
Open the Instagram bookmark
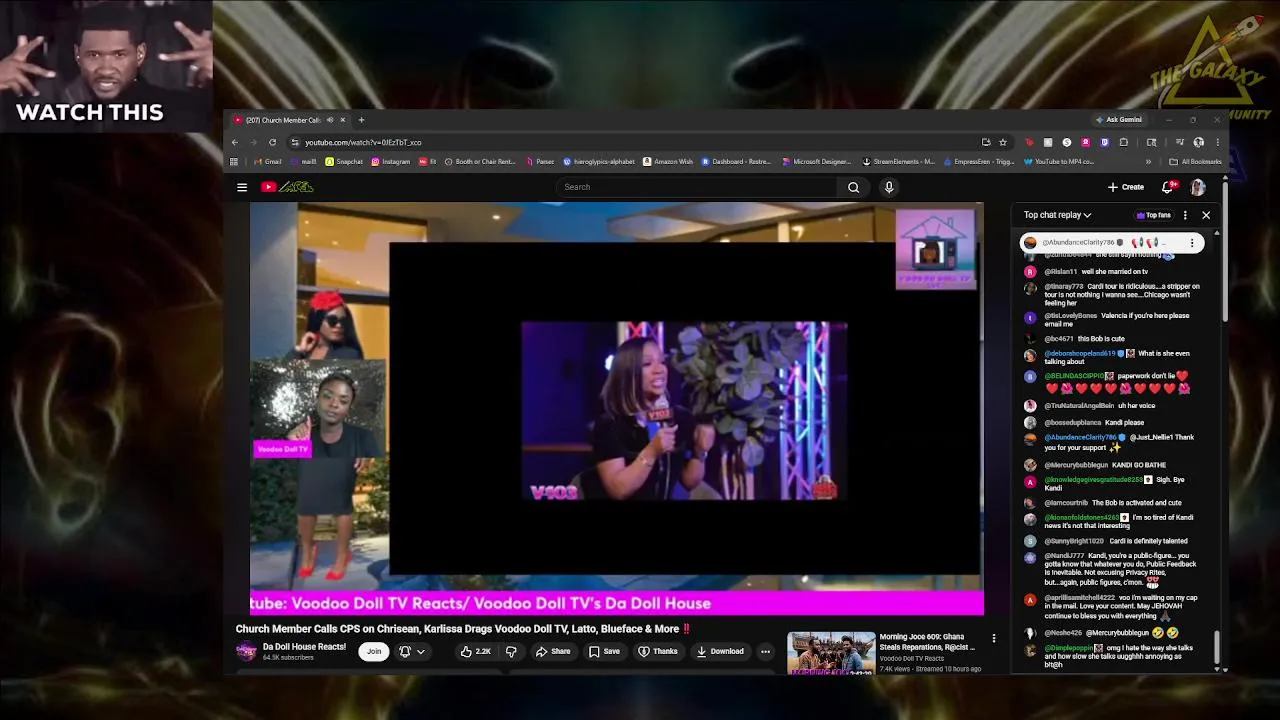pyautogui.click(x=390, y=161)
